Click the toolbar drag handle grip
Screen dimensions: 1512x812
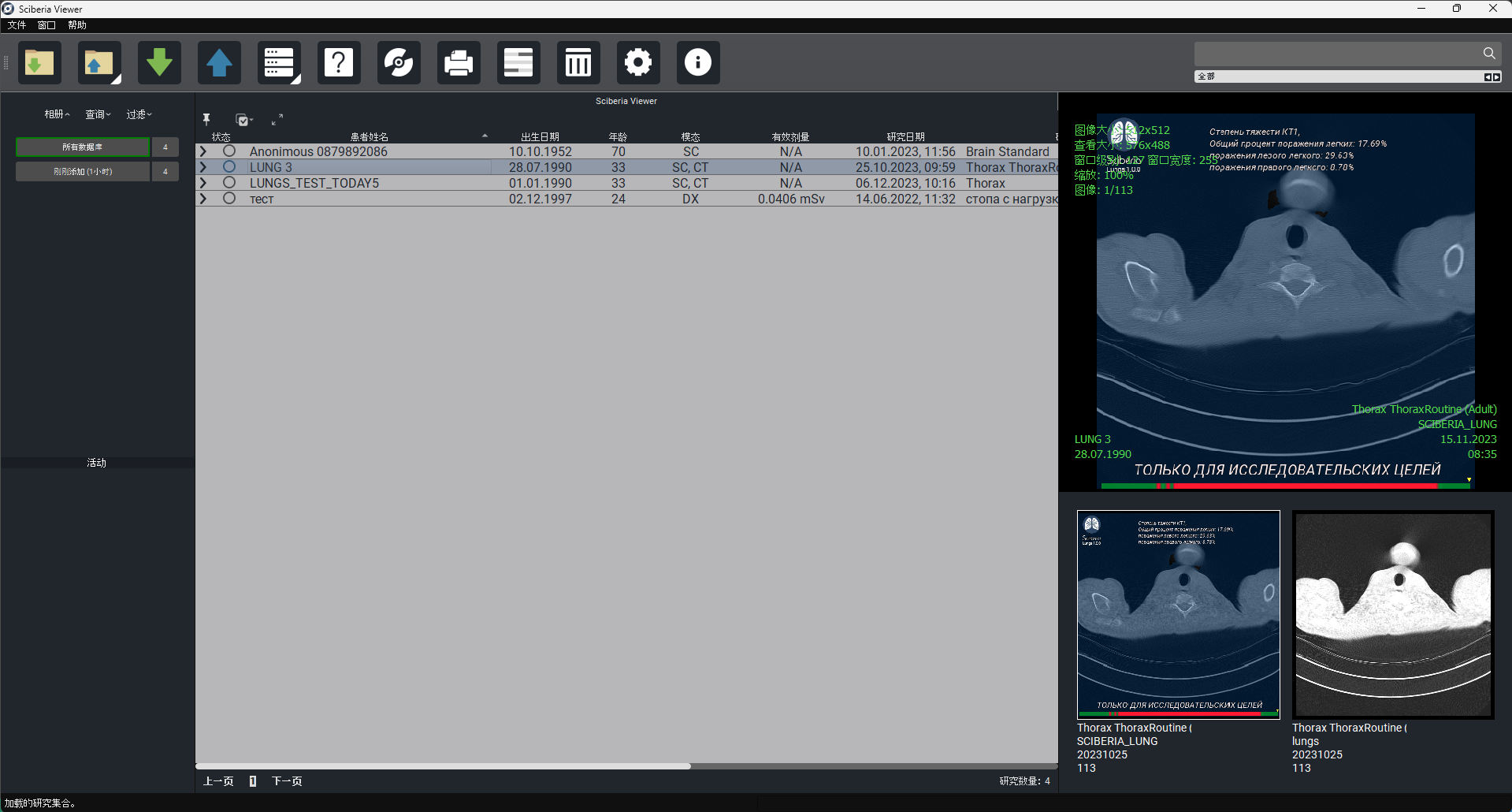(x=6, y=62)
